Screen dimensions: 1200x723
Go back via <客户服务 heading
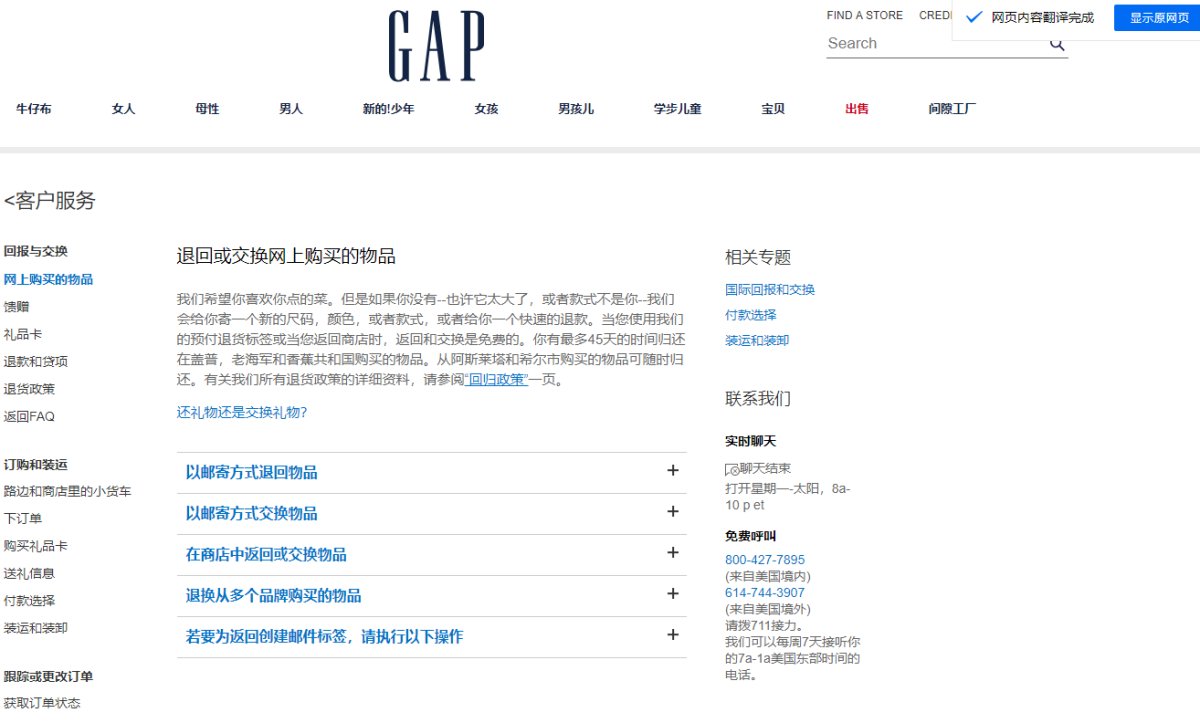click(50, 200)
